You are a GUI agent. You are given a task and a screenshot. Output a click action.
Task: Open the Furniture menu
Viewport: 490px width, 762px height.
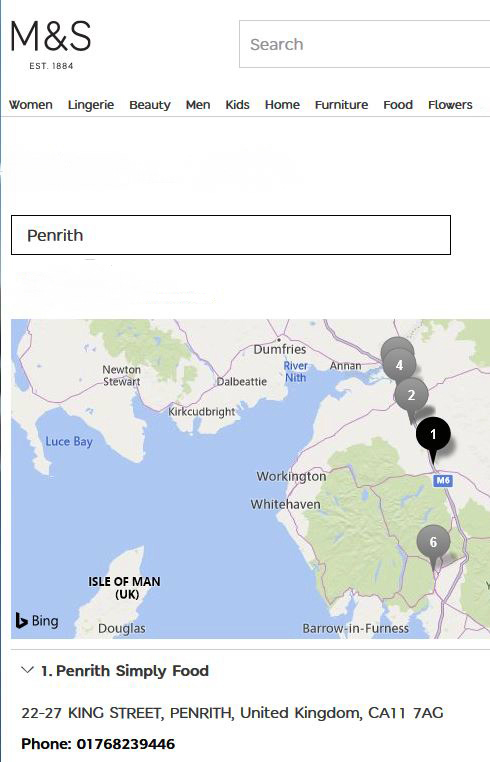(341, 104)
